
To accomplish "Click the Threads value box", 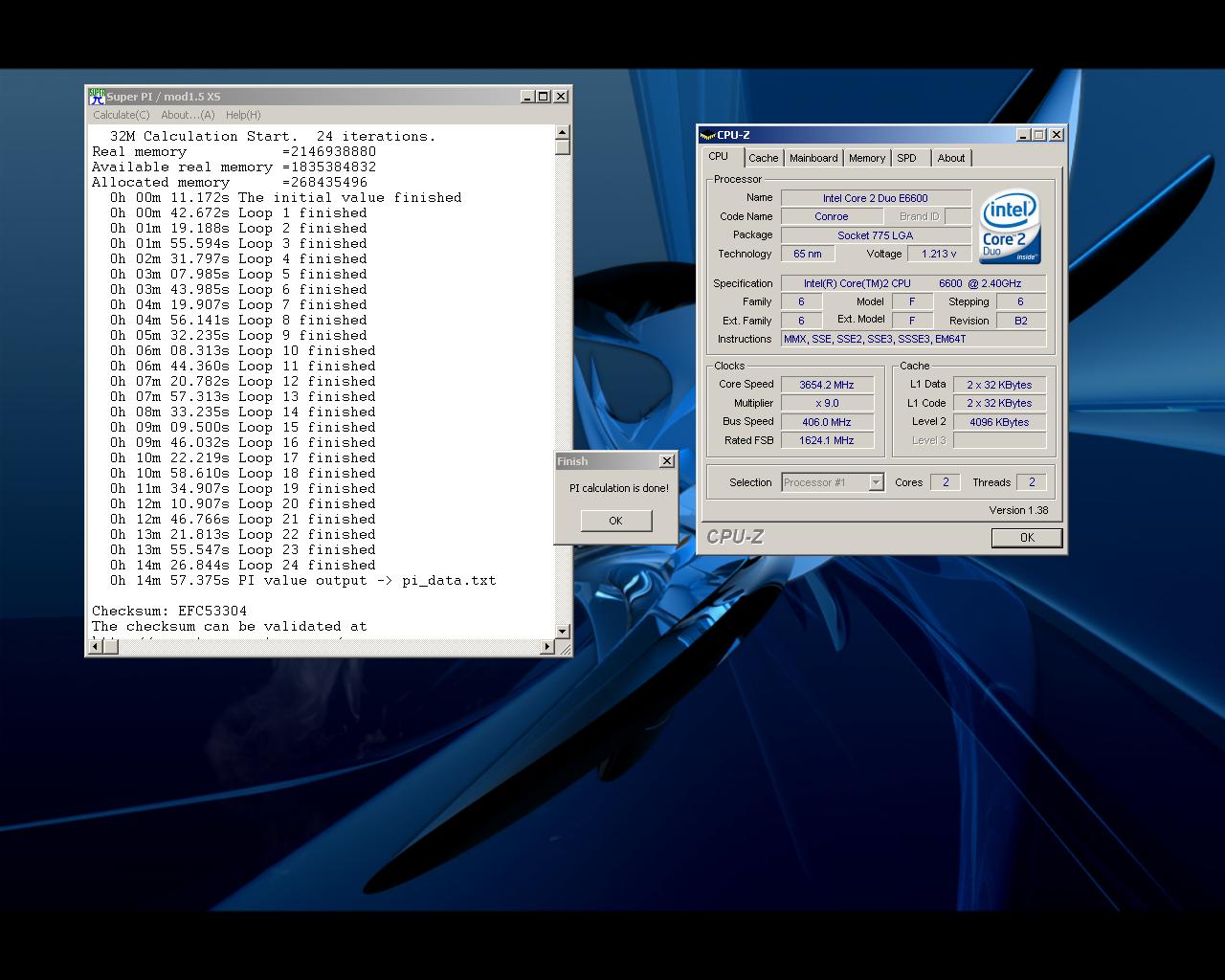I will (1032, 482).
